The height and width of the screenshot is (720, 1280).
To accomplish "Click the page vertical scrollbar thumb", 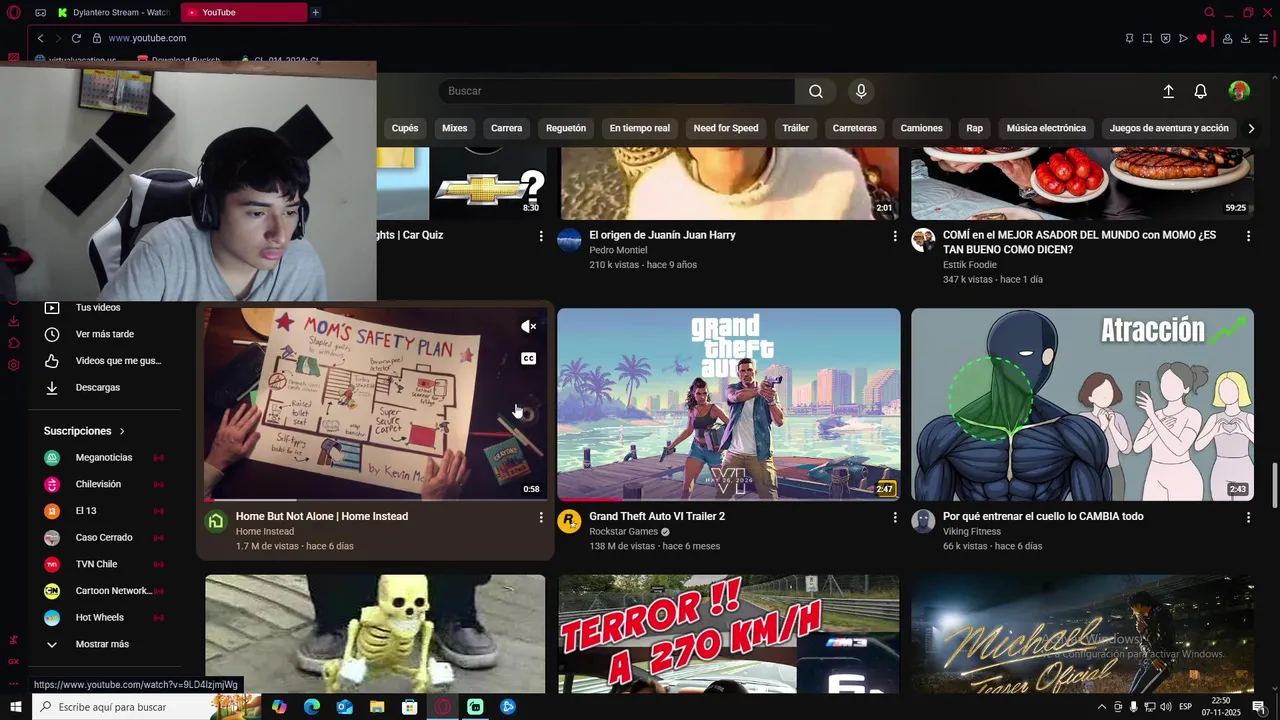I will coord(1273,487).
